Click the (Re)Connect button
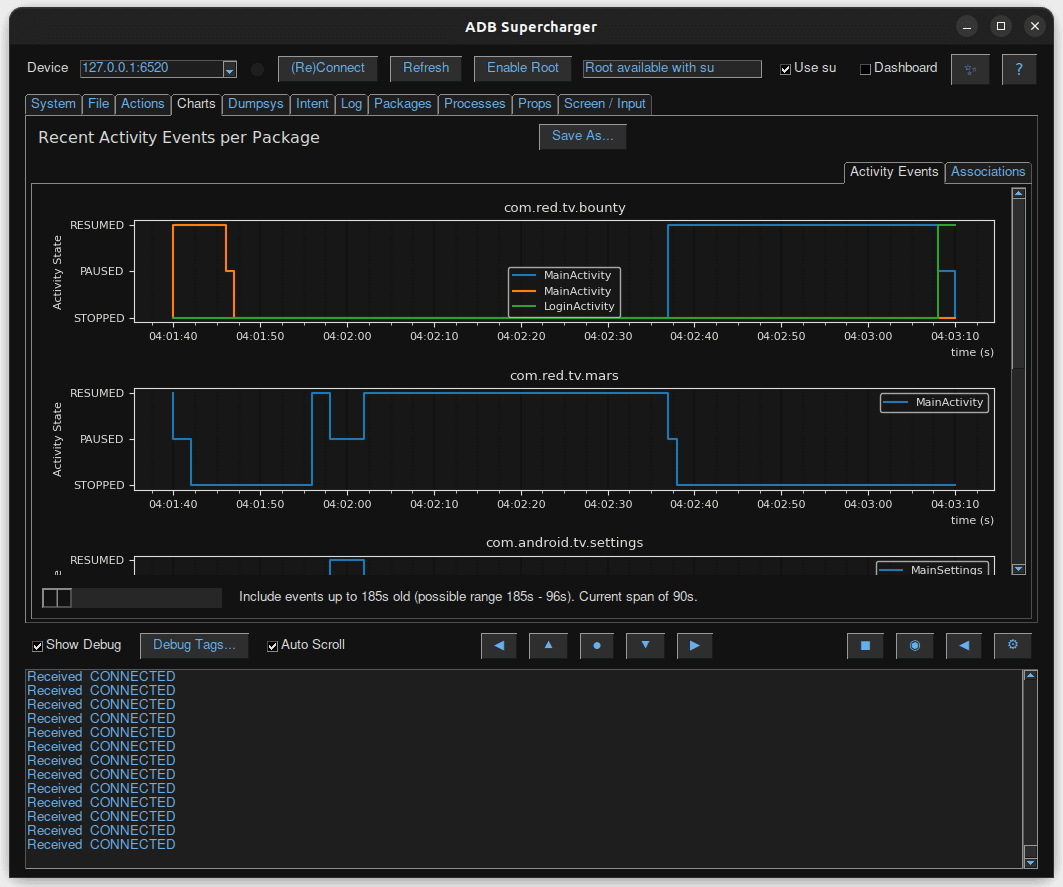This screenshot has width=1063, height=887. pyautogui.click(x=328, y=68)
